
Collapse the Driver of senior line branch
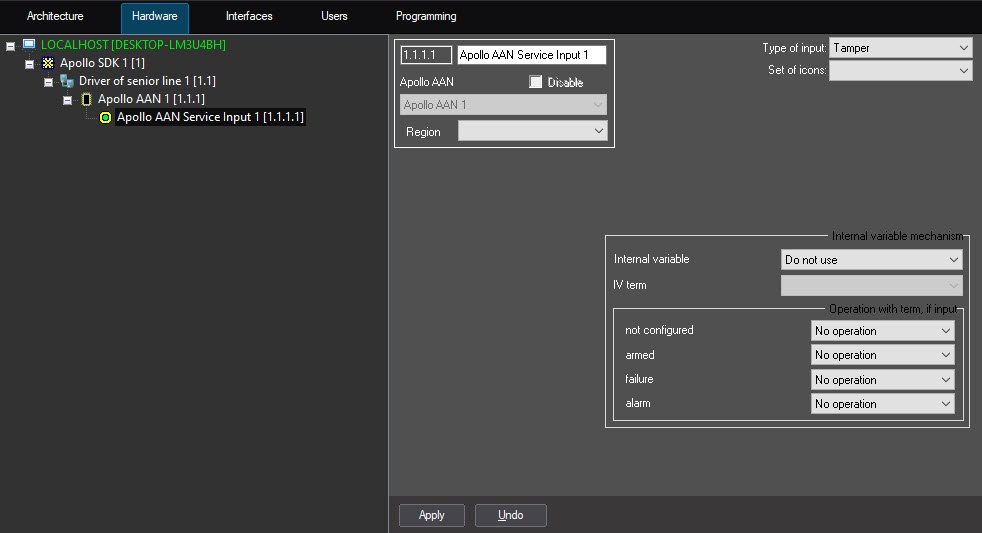click(48, 82)
